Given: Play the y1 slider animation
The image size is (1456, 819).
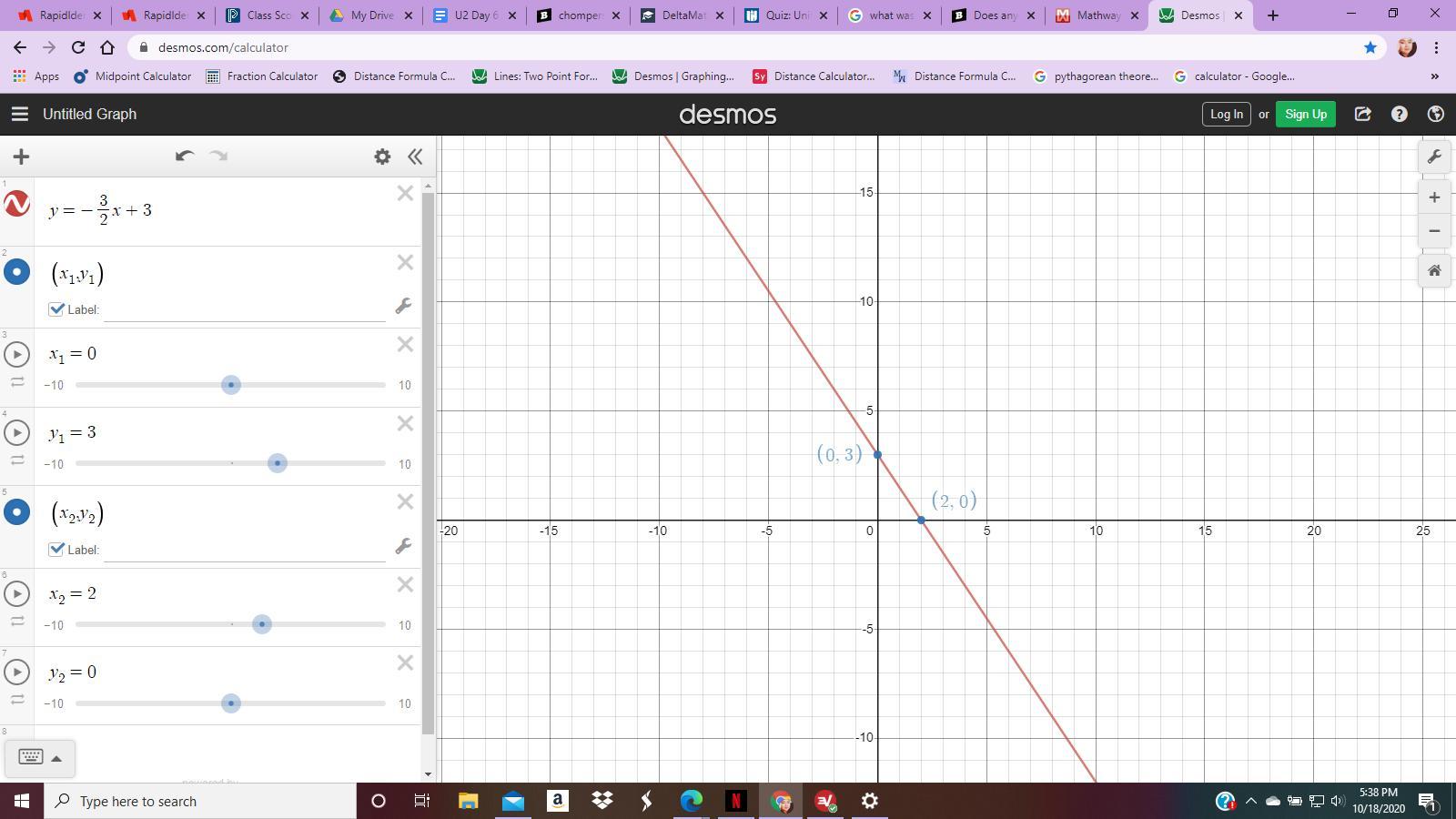Looking at the screenshot, I should coord(17,432).
